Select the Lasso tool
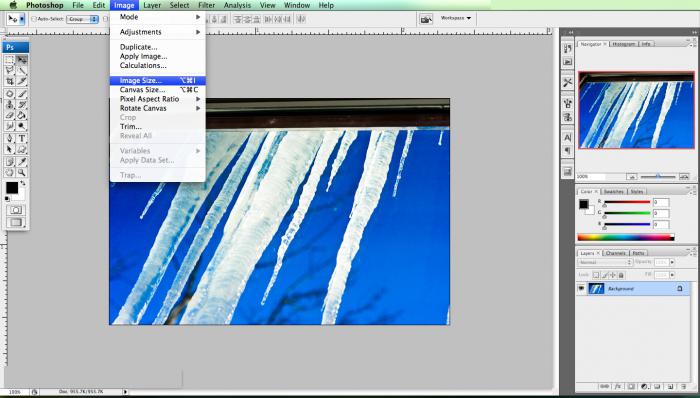 click(x=10, y=70)
